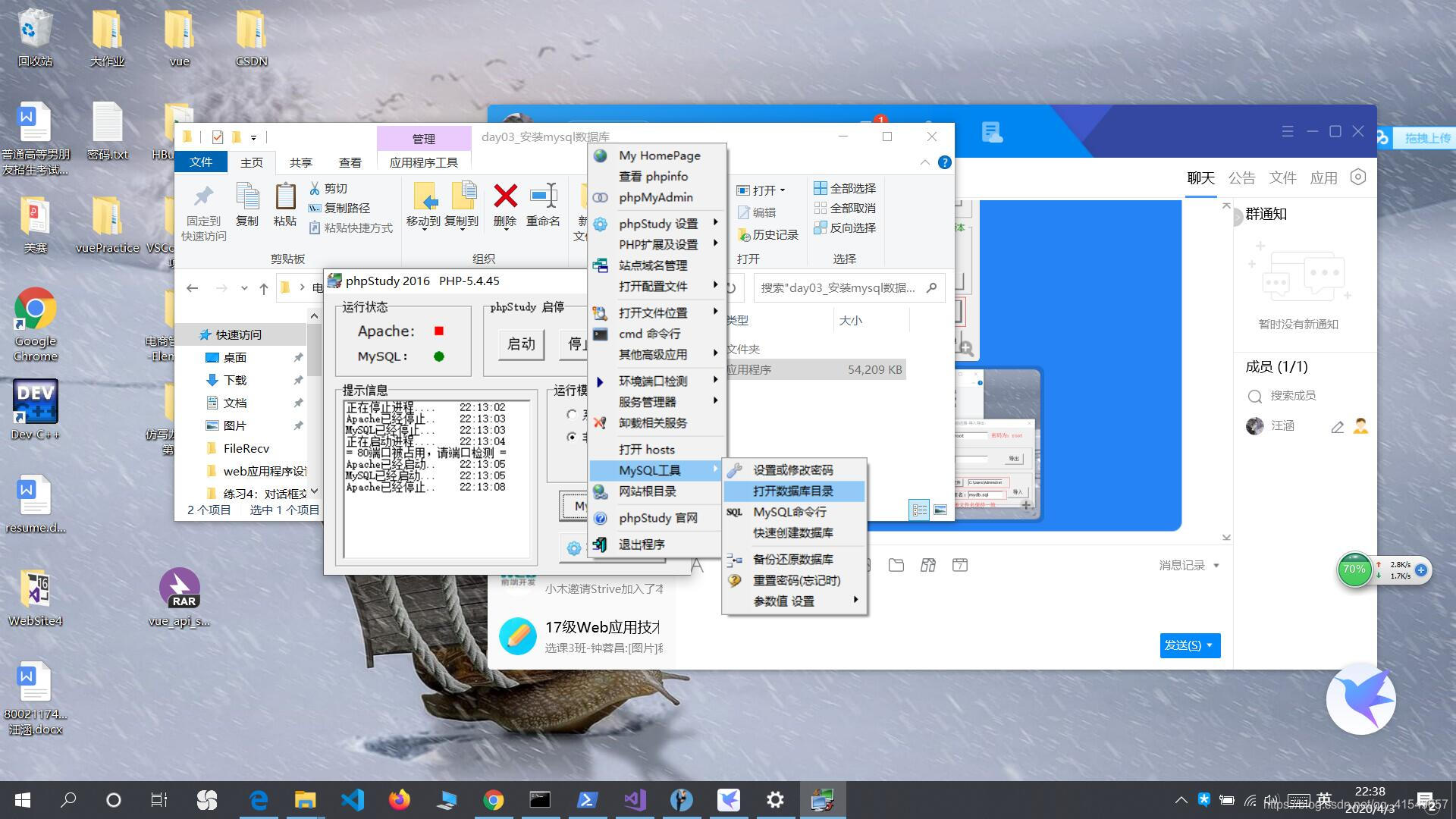Click the search box in File Explorer
This screenshot has width=1456, height=819.
coord(838,288)
